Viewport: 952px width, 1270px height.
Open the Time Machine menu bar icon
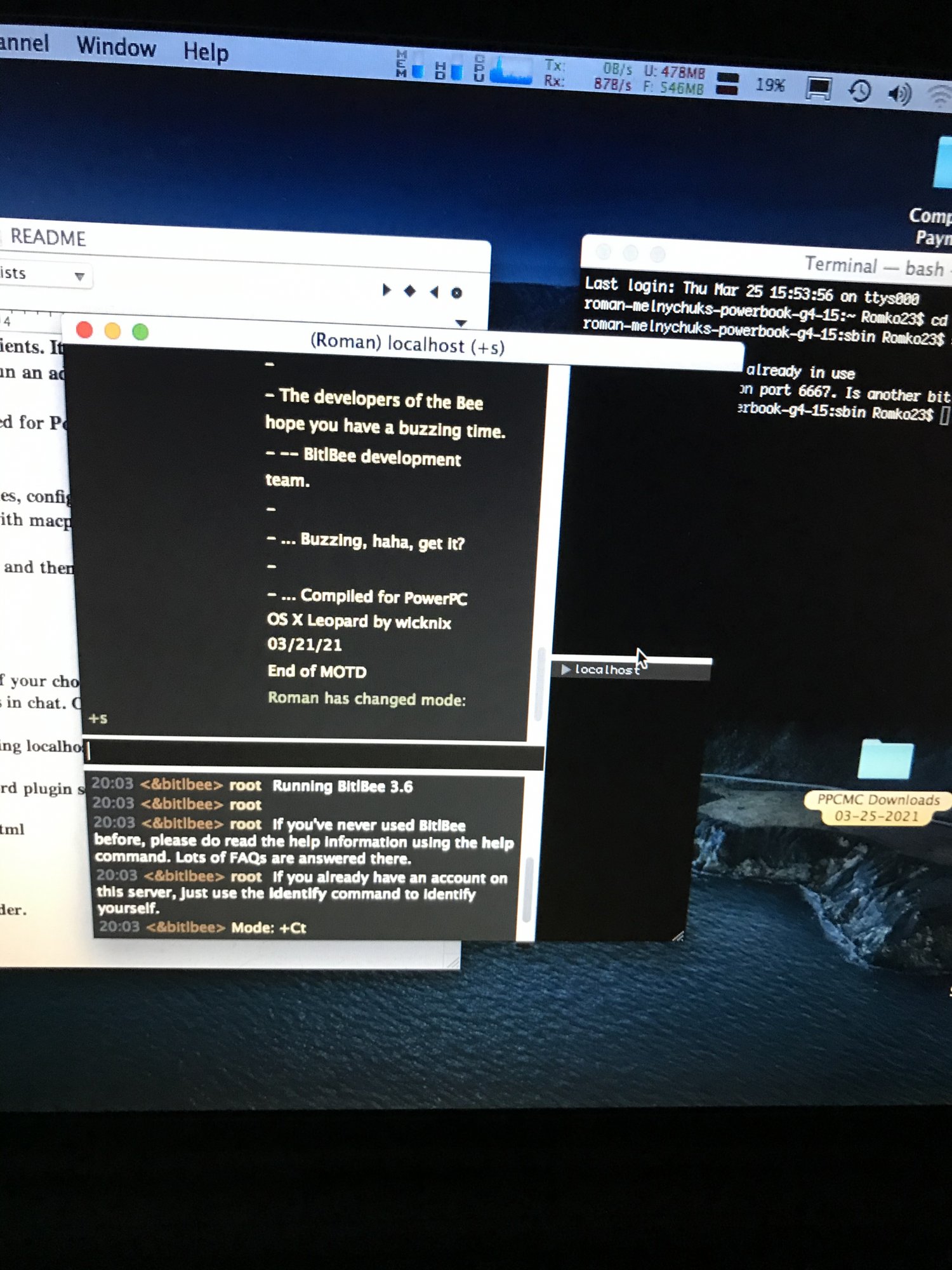click(x=859, y=91)
